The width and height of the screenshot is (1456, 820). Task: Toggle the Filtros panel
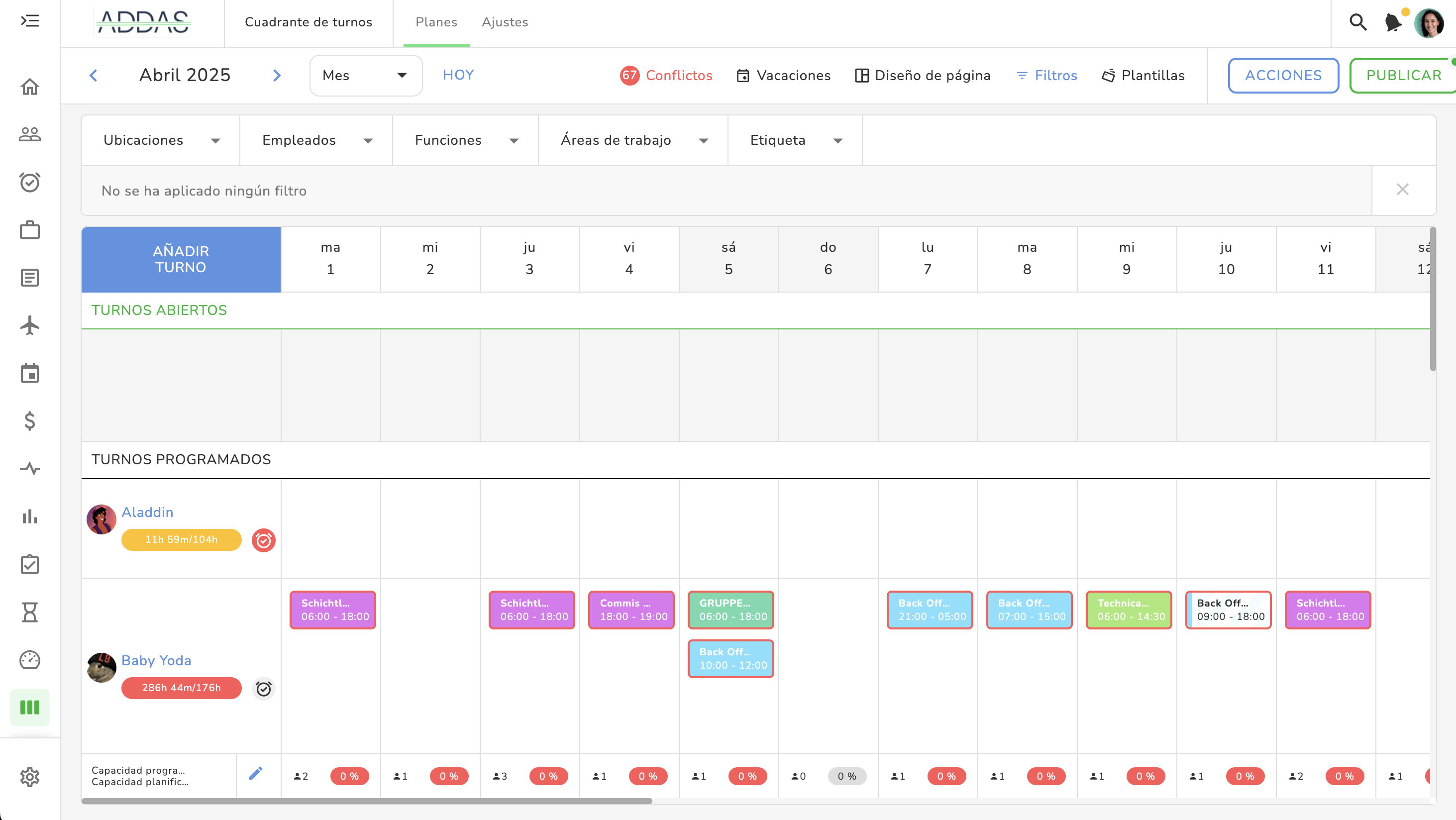tap(1047, 75)
